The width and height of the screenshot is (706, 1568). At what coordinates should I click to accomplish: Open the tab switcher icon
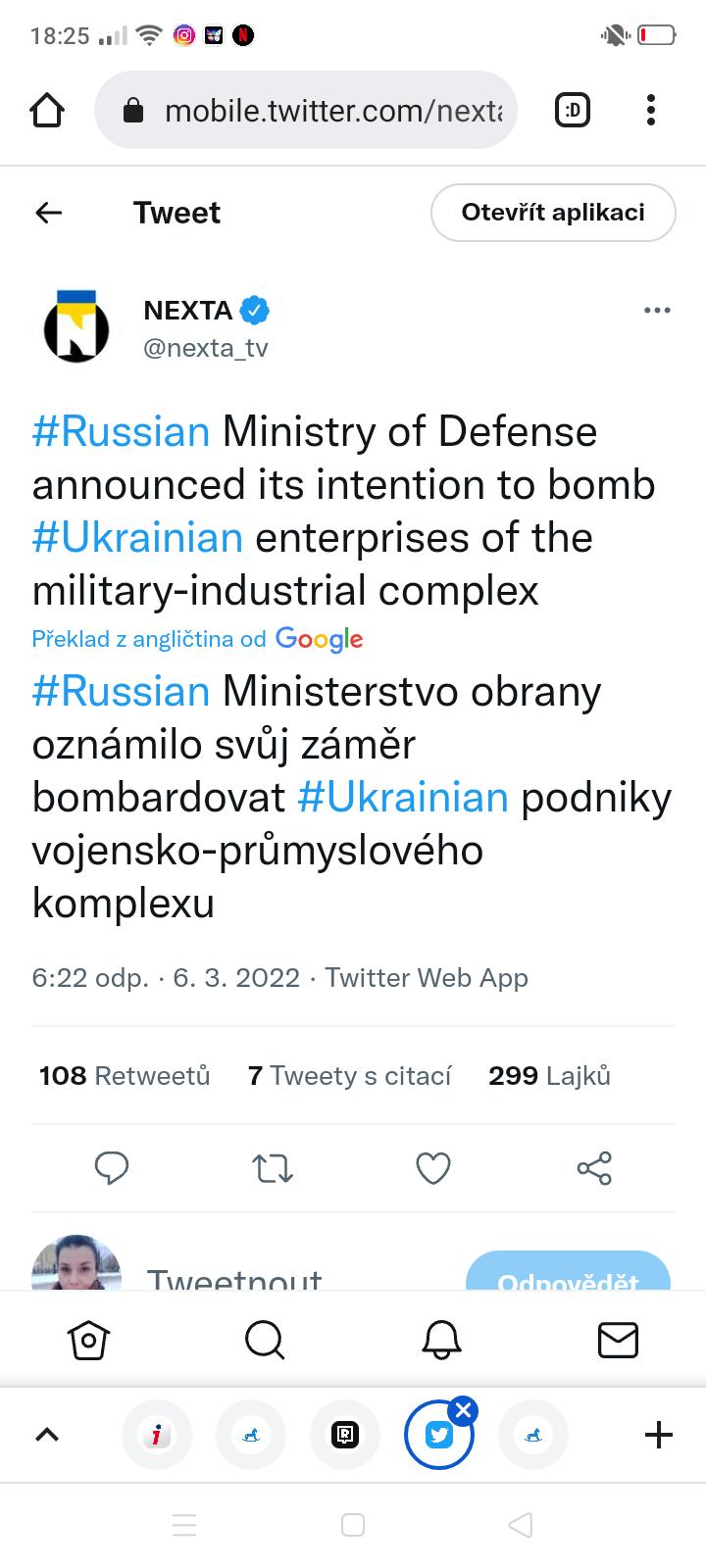573,111
